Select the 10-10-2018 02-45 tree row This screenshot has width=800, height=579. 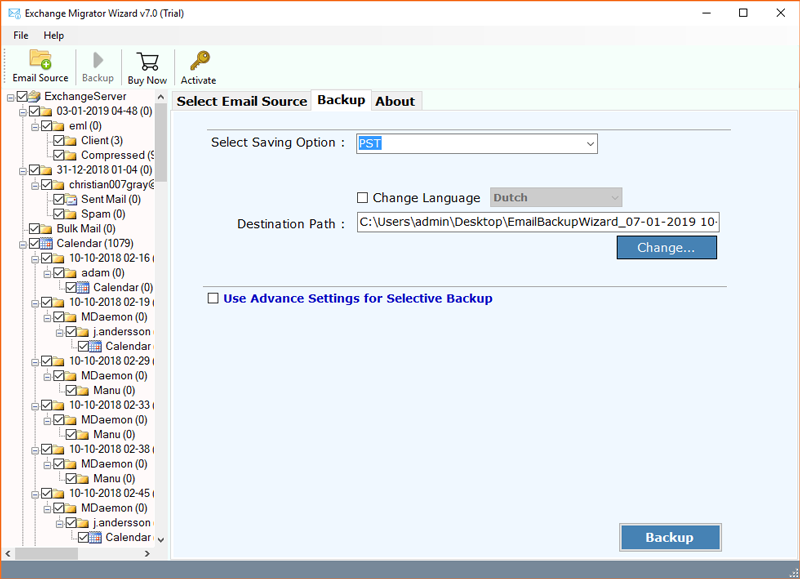click(110, 493)
